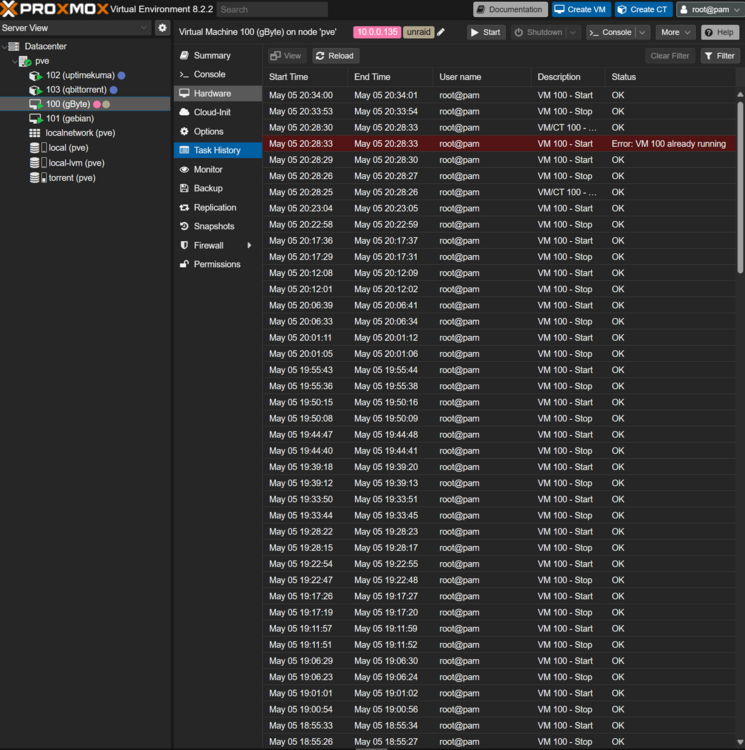The image size is (745, 750).
Task: Open the Shutdown dropdown arrow
Action: [x=572, y=32]
